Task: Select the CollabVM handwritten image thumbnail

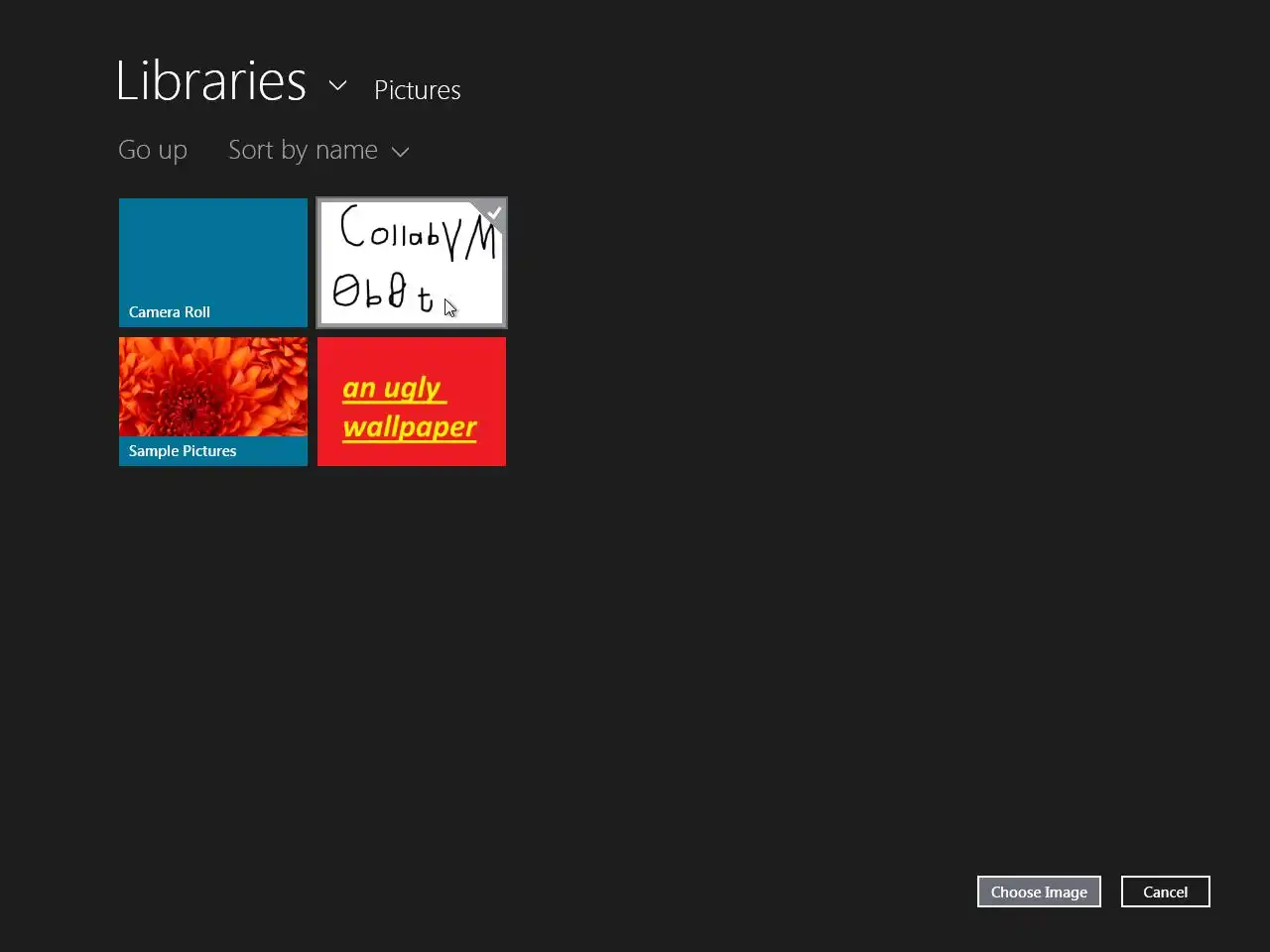Action: coord(412,263)
